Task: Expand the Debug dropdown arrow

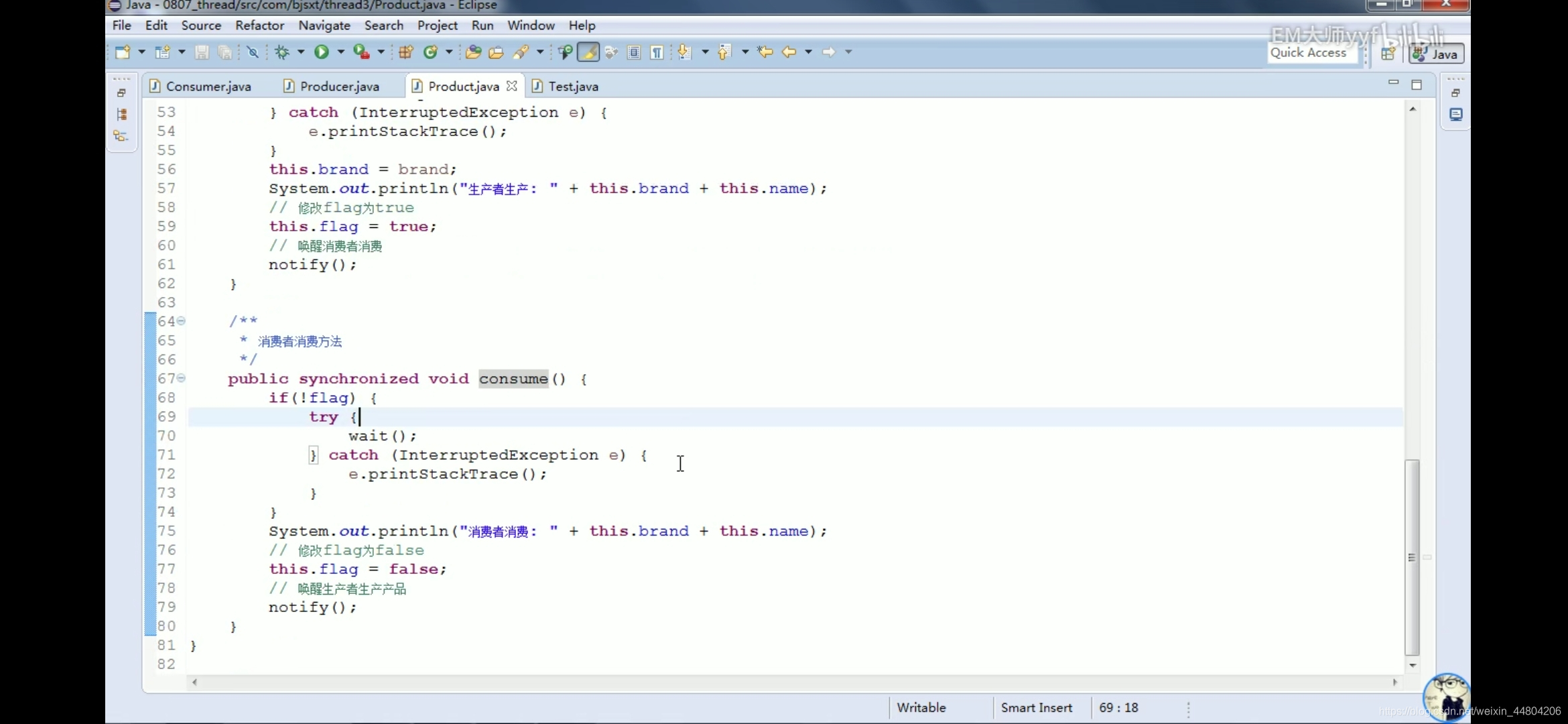Action: (301, 52)
